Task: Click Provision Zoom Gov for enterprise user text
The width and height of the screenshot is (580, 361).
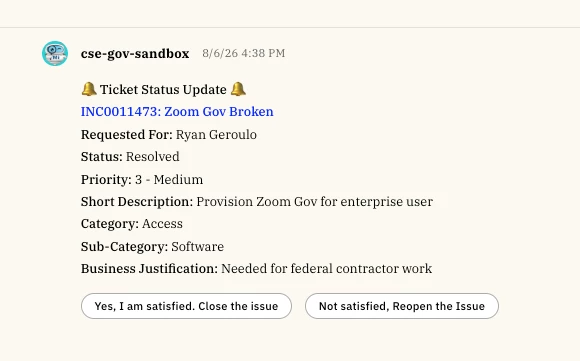Action: point(314,202)
